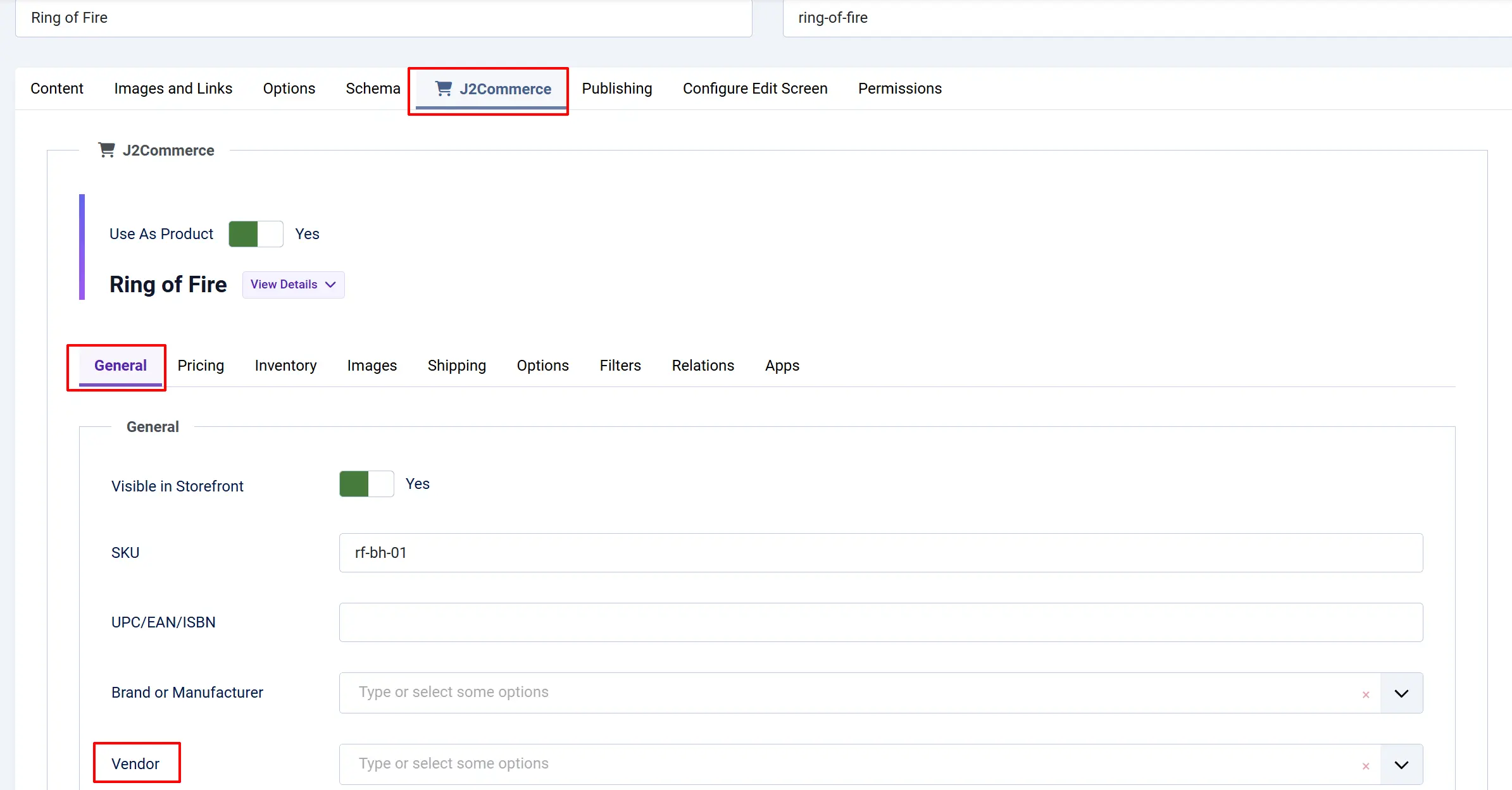Click the Visible in Storefront label
The height and width of the screenshot is (790, 1512).
coord(177,486)
